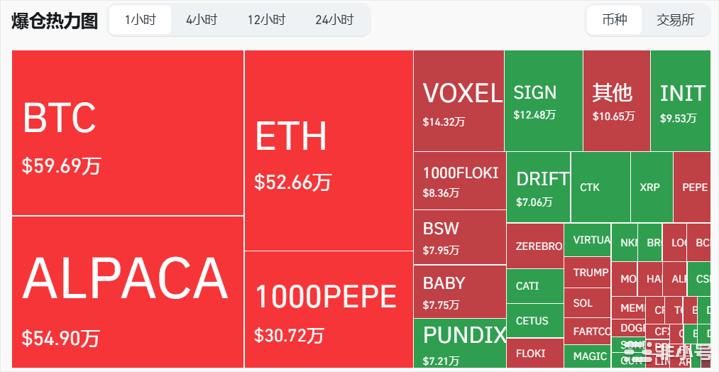Choose the 12小时 time range tab
Screen dimensions: 719x372
pos(266,20)
